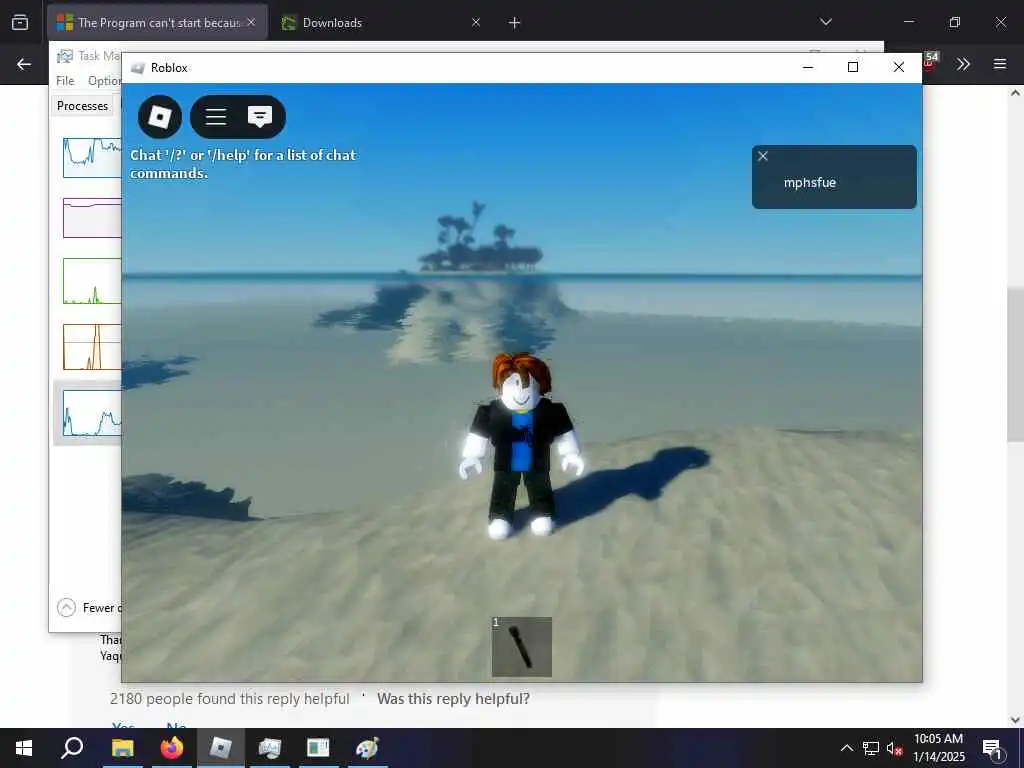Close the Downloads browser tab
The image size is (1024, 768).
[x=476, y=23]
